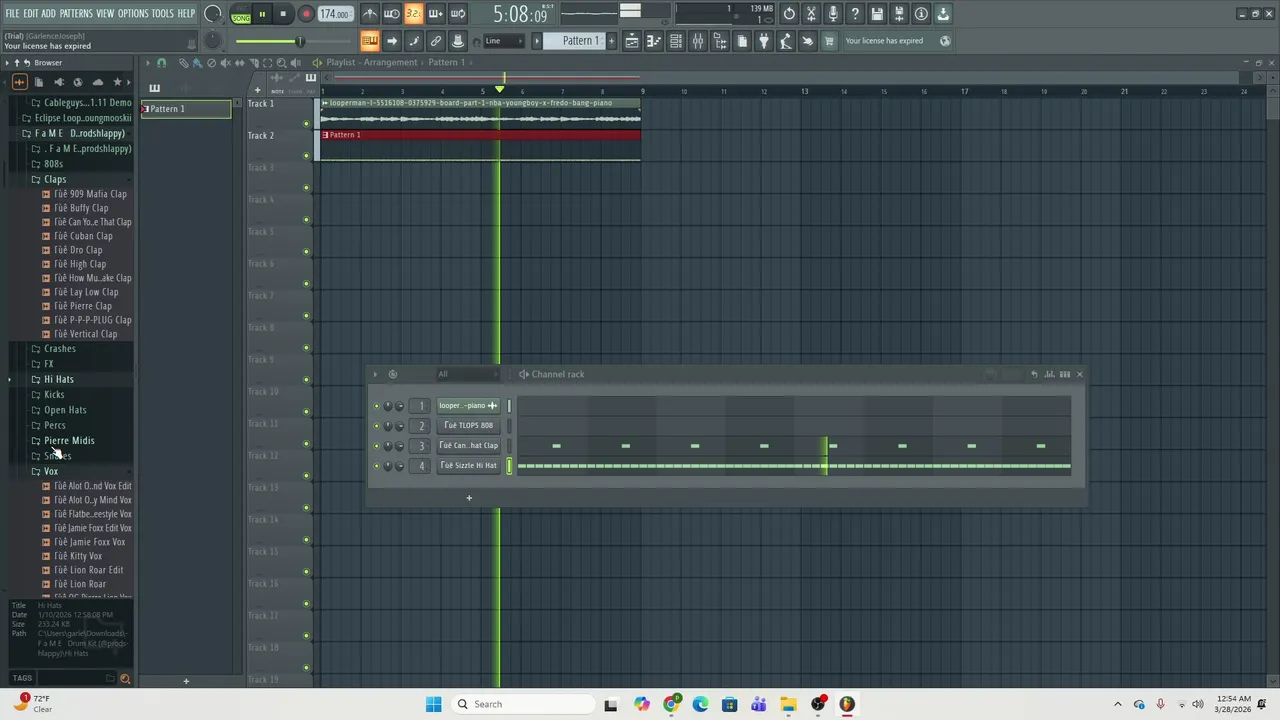Click the shopping cart icon
Screen dimensions: 1280x720
point(828,41)
